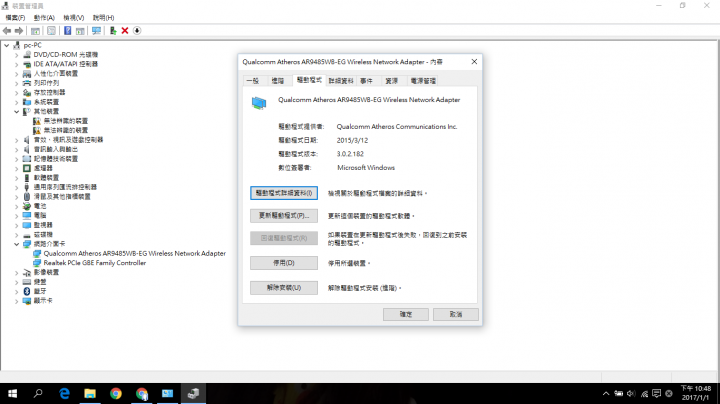Show hidden tray icons chevron

pyautogui.click(x=606, y=393)
